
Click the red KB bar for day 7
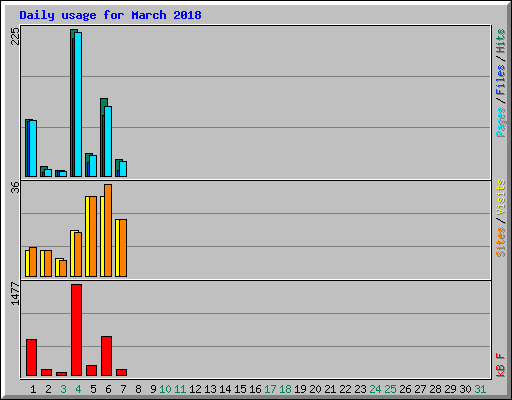click(122, 372)
